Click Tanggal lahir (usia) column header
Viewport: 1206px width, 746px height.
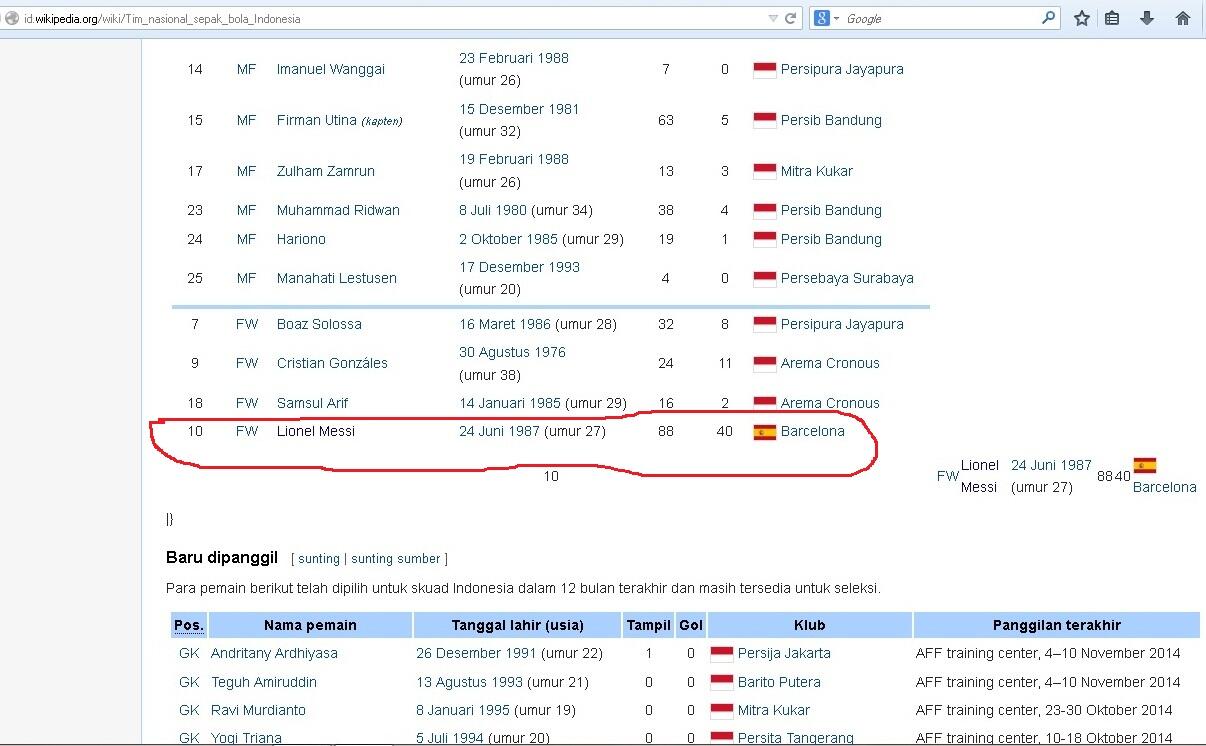pos(518,625)
